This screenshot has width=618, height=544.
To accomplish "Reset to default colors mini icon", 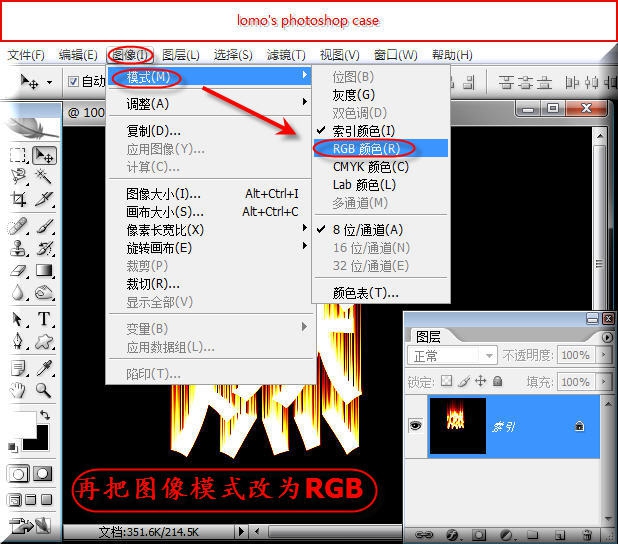I will click(x=13, y=447).
